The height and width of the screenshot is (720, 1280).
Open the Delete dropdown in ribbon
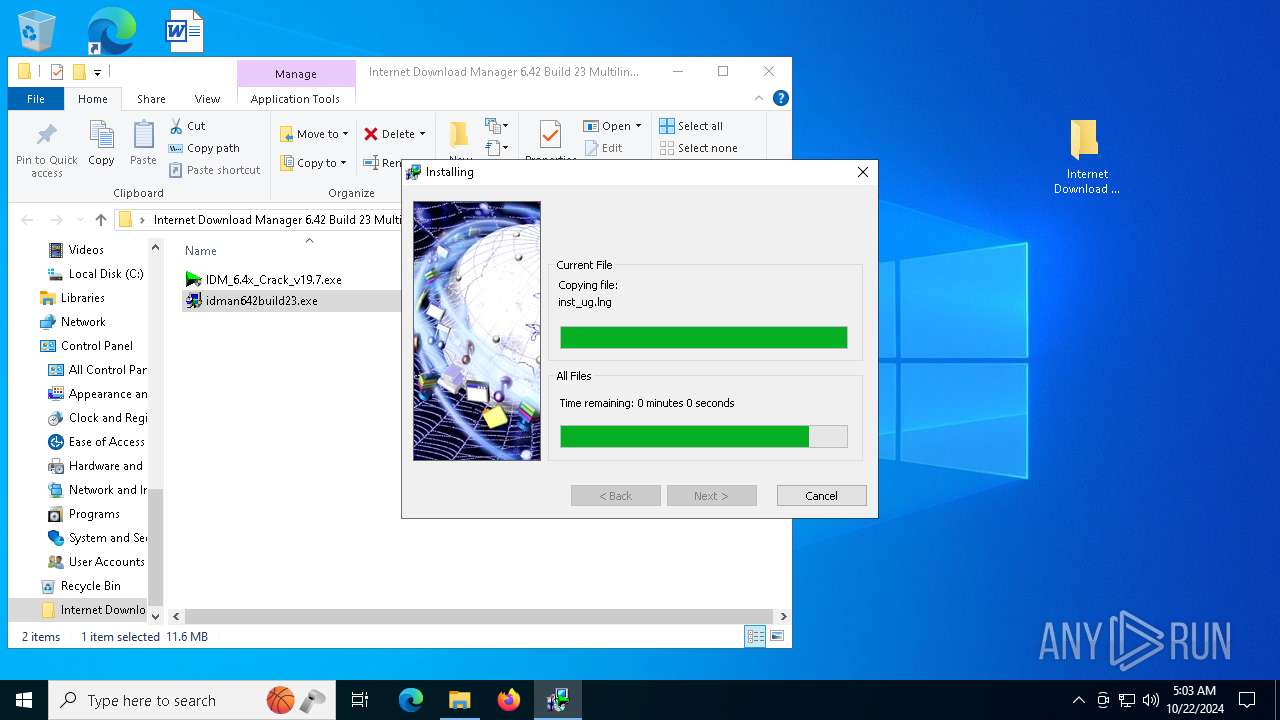point(395,134)
